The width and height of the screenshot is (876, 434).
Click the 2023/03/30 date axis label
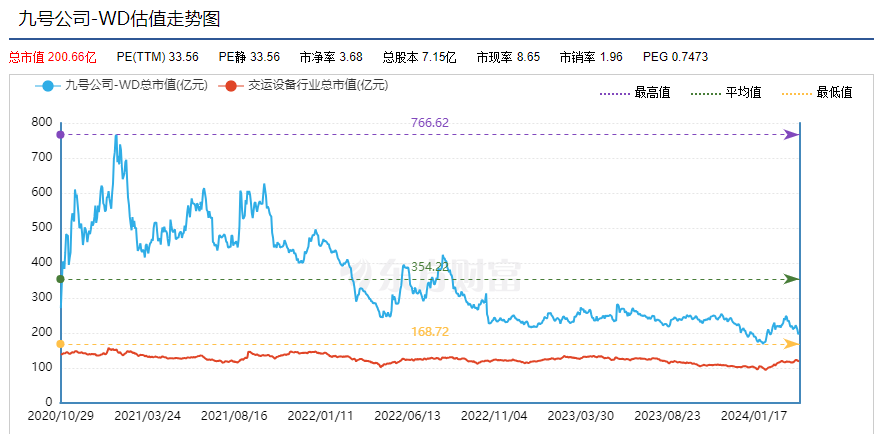pos(580,417)
